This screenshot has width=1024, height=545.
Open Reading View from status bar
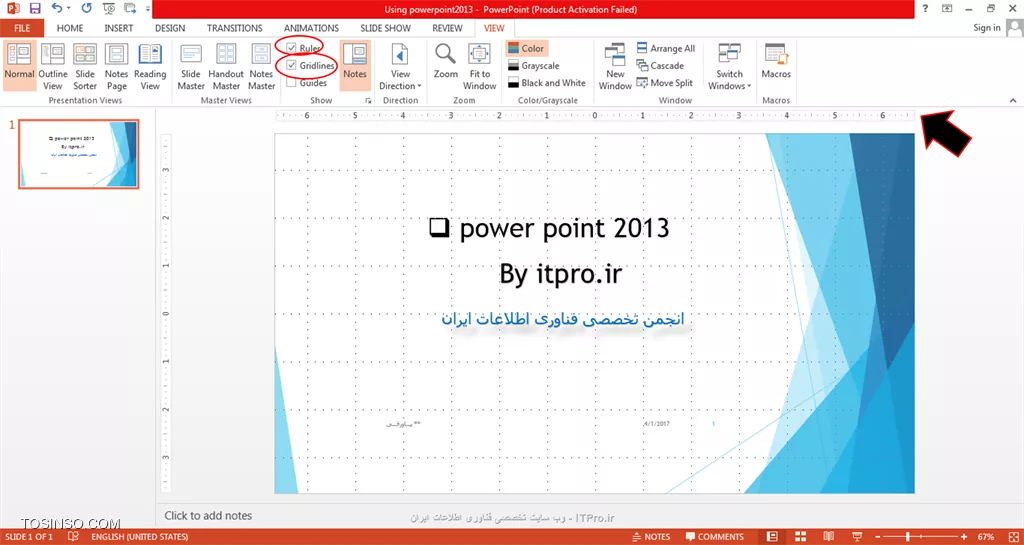(828, 537)
